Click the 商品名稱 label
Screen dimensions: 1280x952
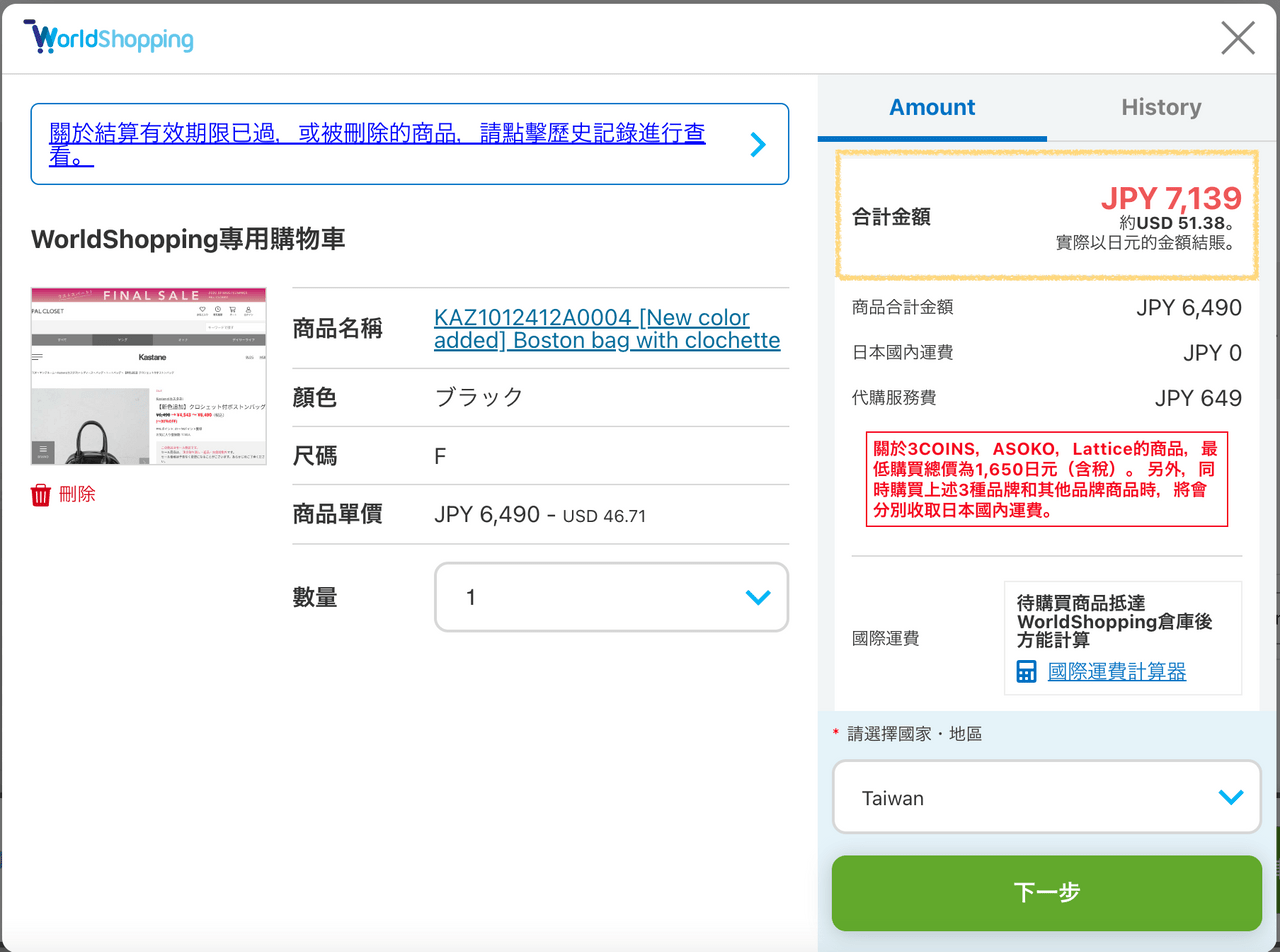pyautogui.click(x=337, y=329)
